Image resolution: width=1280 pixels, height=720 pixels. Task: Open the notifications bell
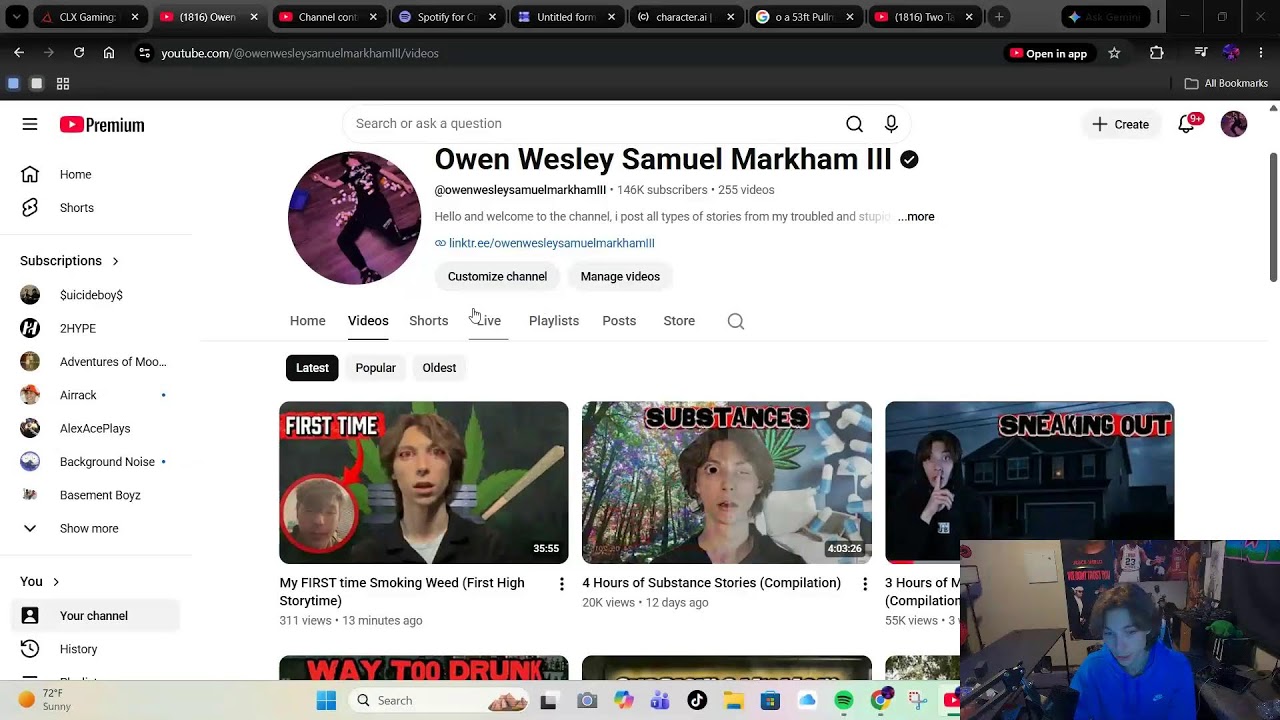coord(1186,124)
